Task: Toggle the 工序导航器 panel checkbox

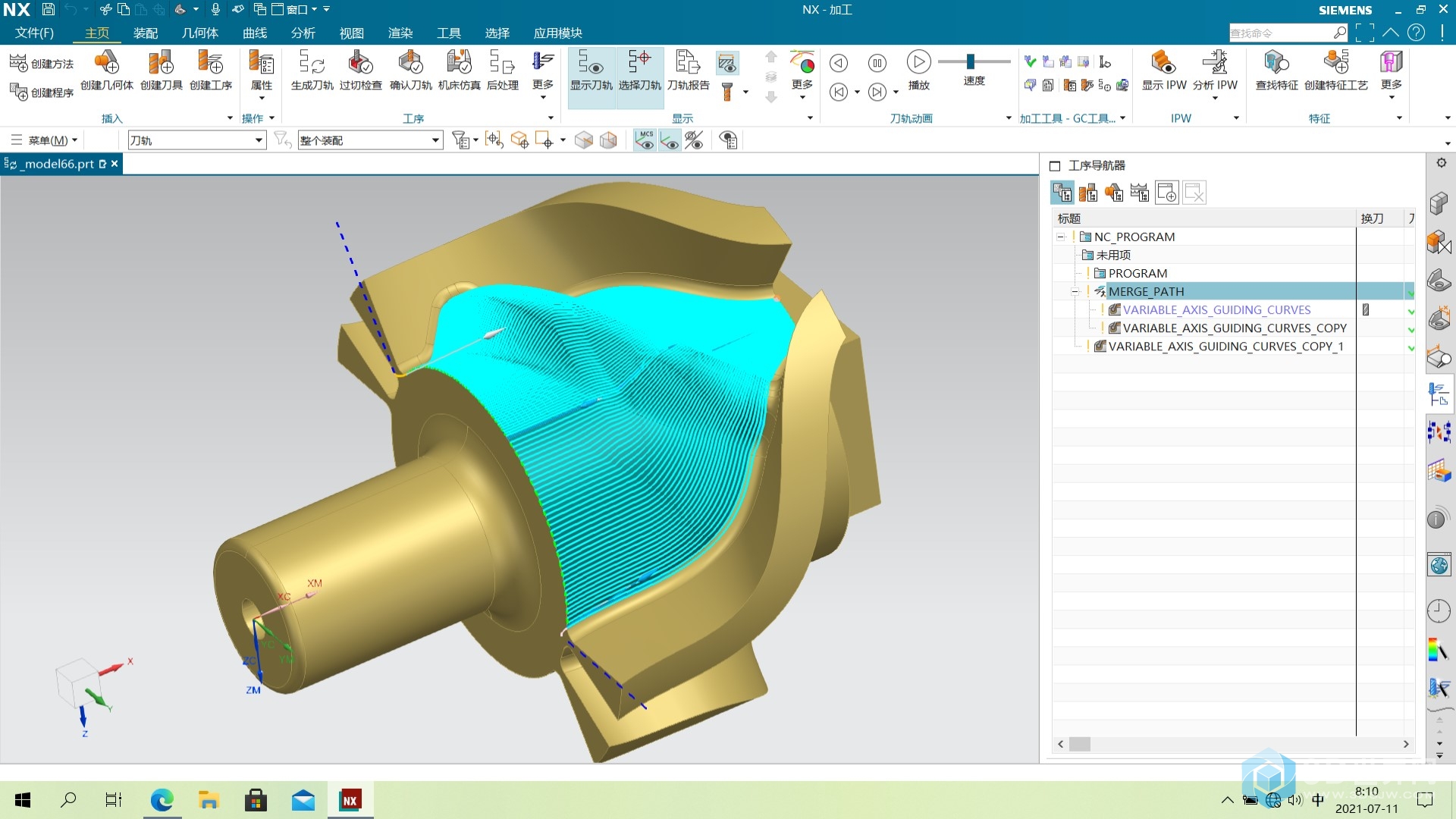Action: coord(1055,166)
